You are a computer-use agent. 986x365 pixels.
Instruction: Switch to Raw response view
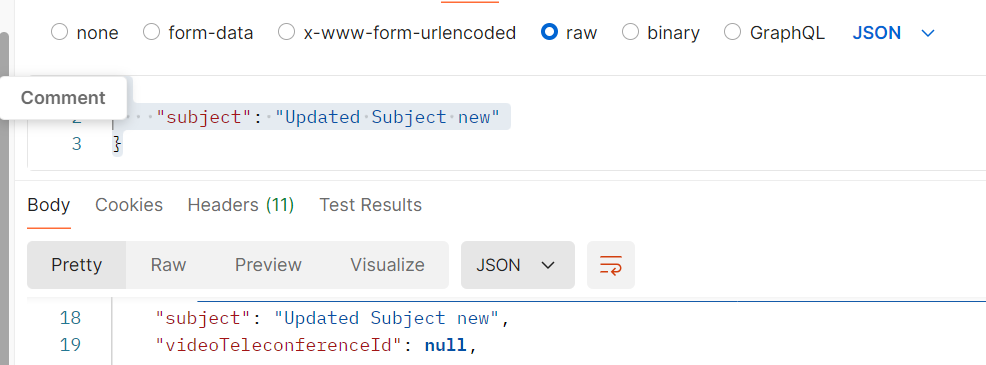click(x=169, y=265)
